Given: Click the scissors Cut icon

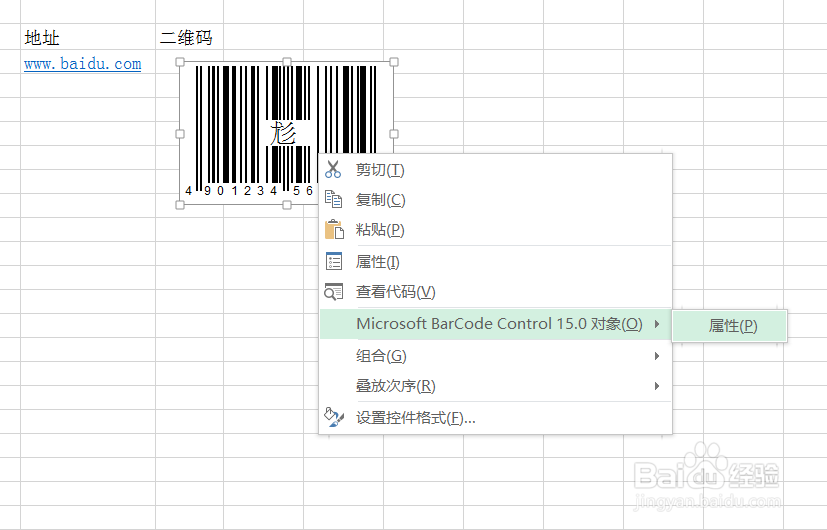Looking at the screenshot, I should [333, 169].
